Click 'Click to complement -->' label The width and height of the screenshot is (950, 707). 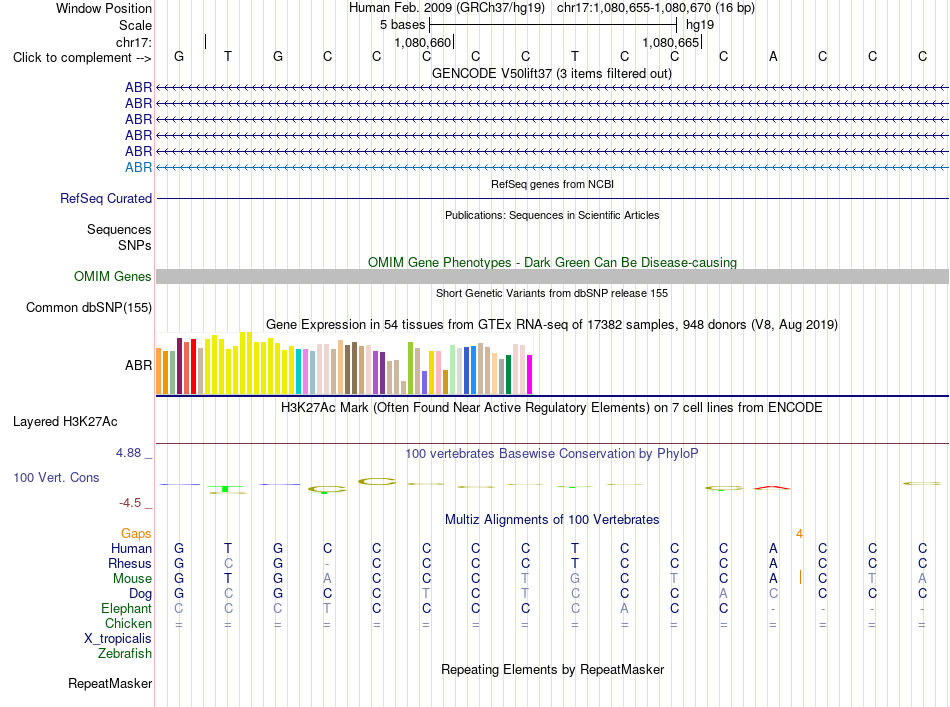pyautogui.click(x=82, y=58)
